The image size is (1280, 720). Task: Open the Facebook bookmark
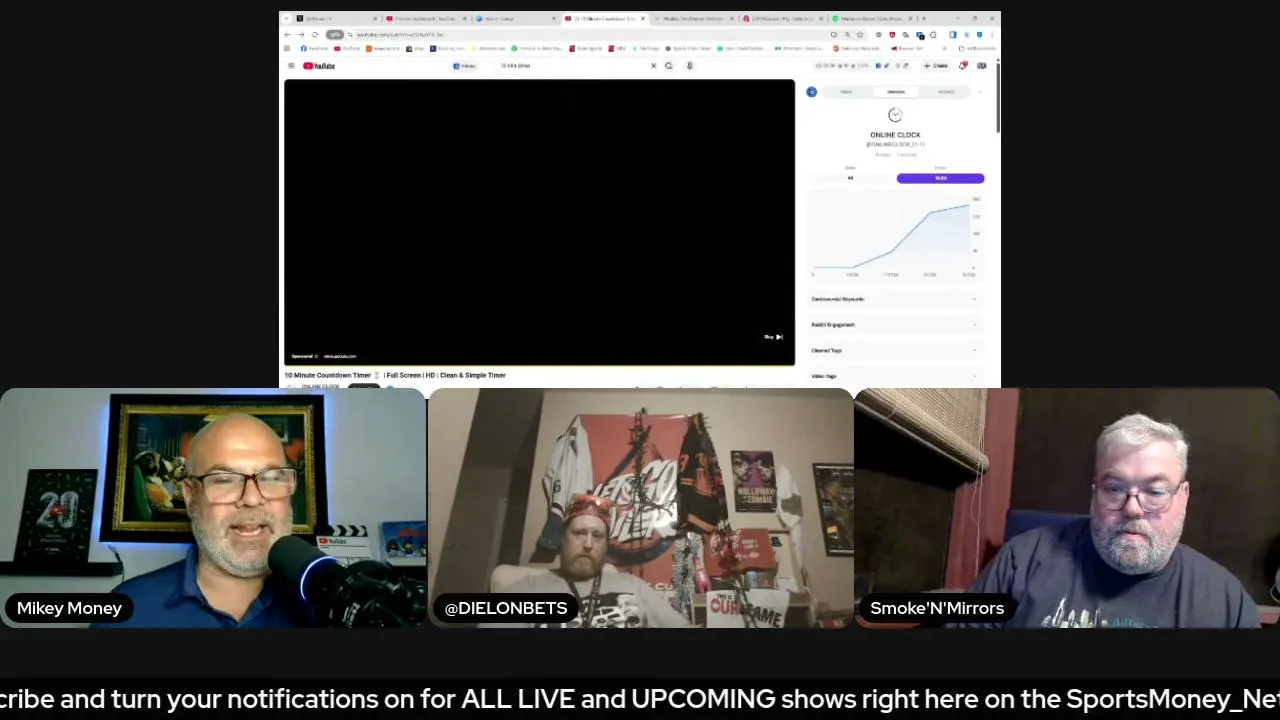click(x=315, y=48)
